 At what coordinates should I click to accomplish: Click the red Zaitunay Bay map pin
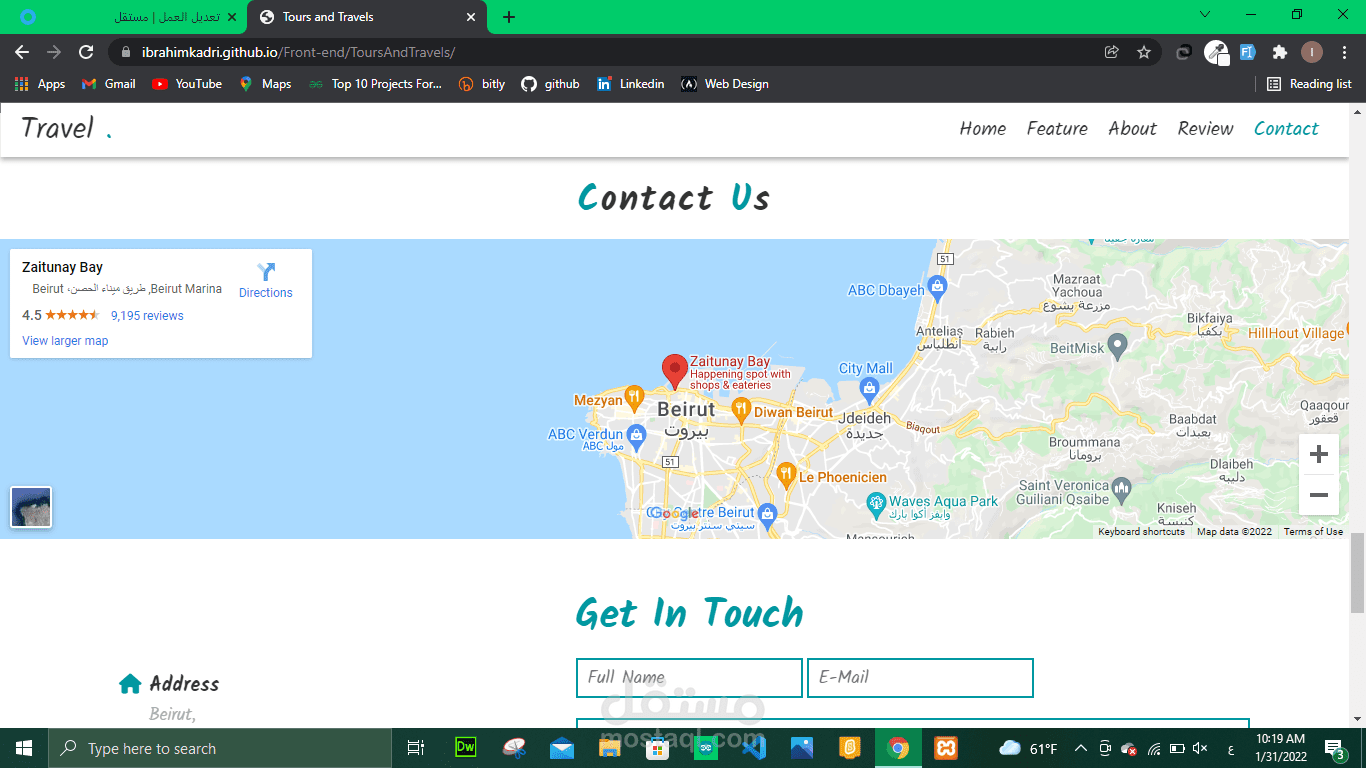[675, 371]
